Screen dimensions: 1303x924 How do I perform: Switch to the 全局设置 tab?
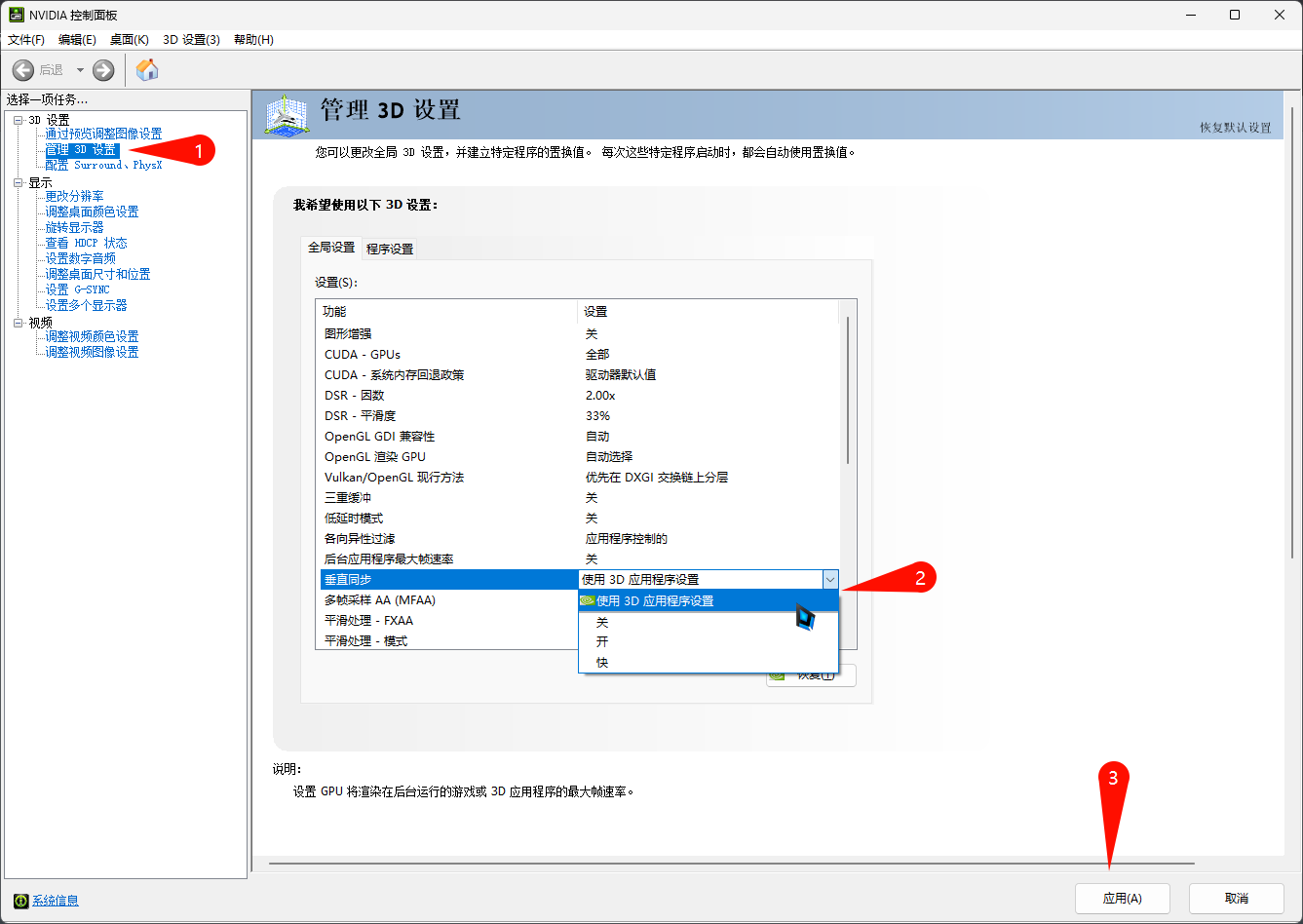pos(331,248)
